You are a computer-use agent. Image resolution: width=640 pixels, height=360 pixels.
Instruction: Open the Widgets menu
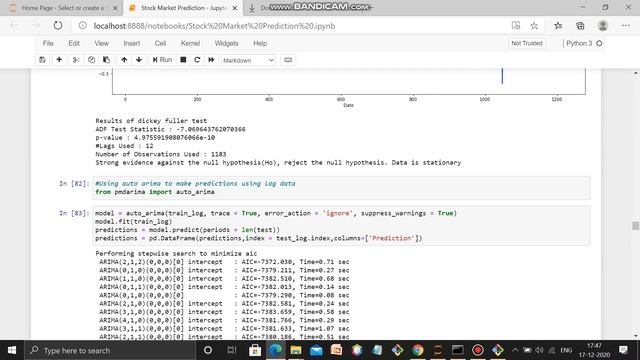(226, 43)
